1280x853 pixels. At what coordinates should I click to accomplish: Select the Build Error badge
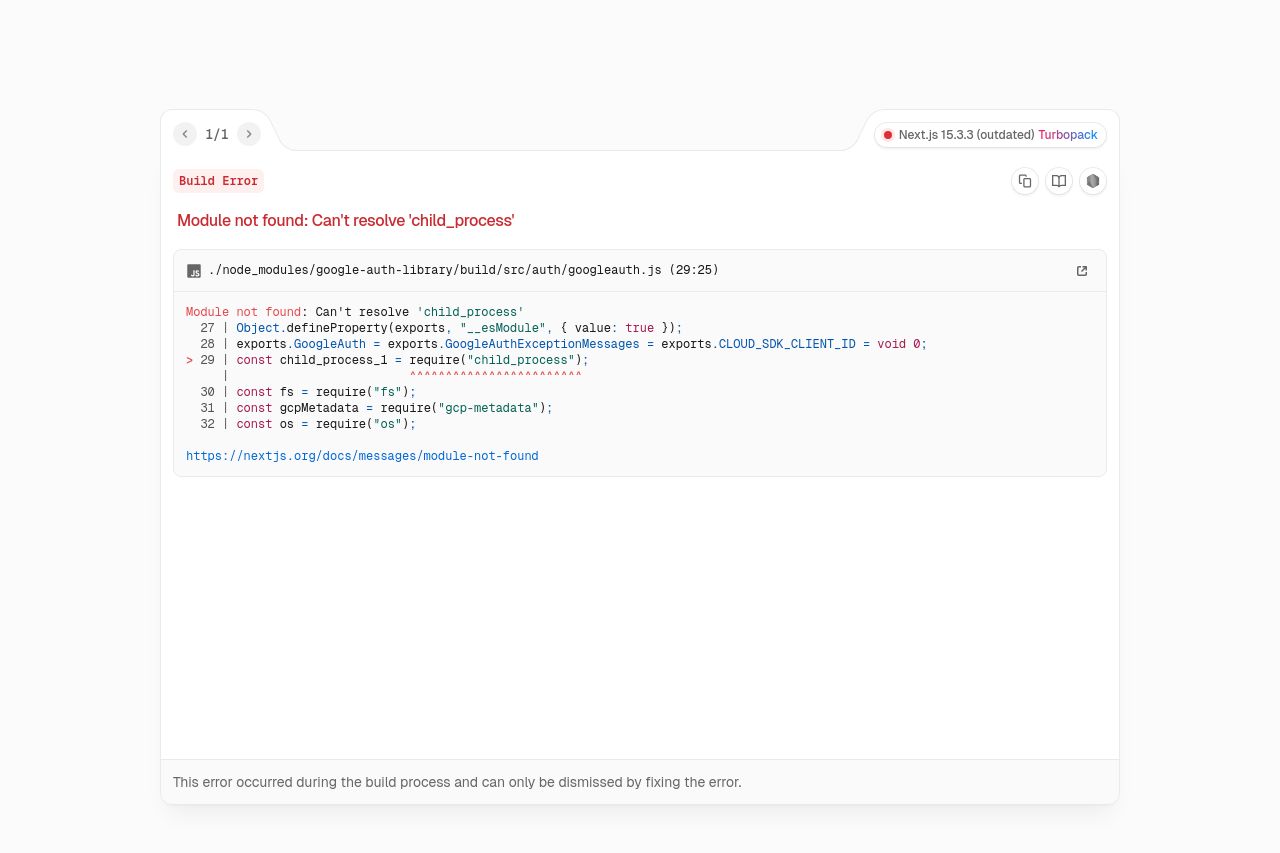[218, 181]
